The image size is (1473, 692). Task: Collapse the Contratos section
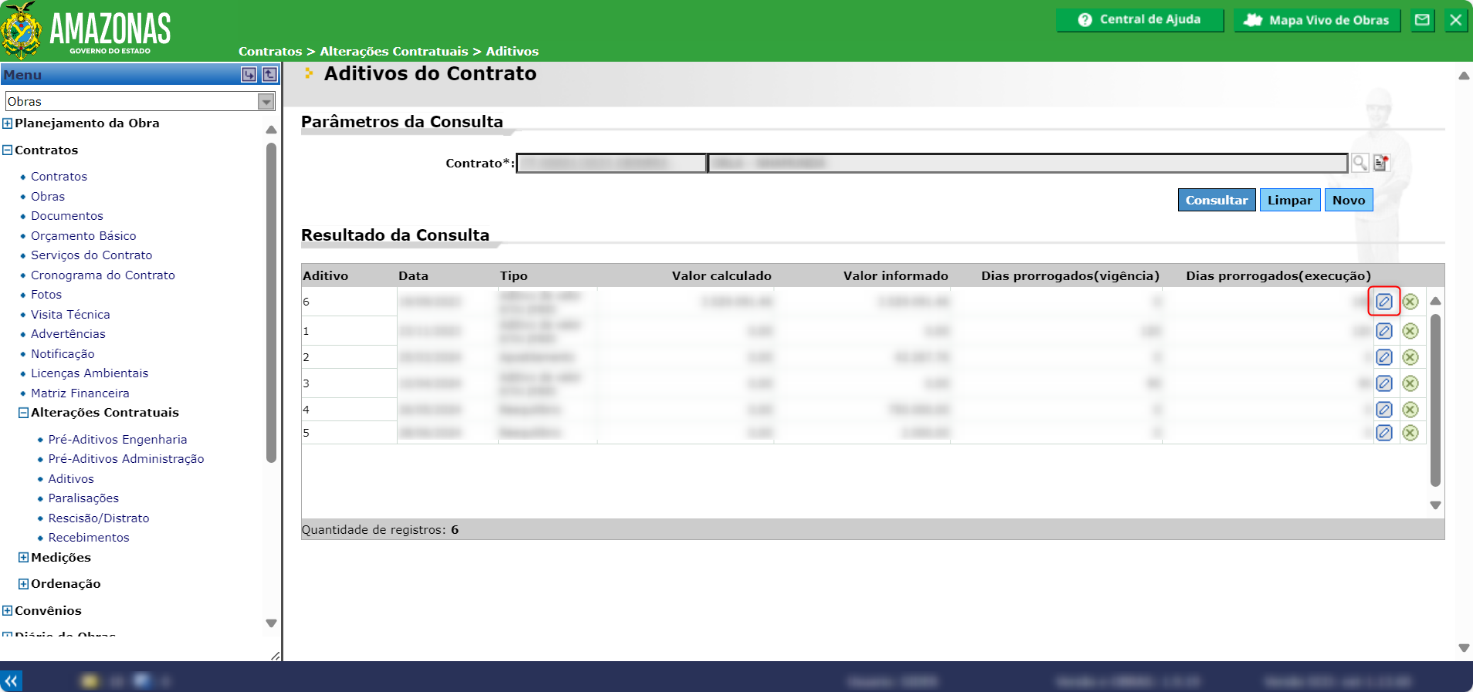tap(7, 150)
